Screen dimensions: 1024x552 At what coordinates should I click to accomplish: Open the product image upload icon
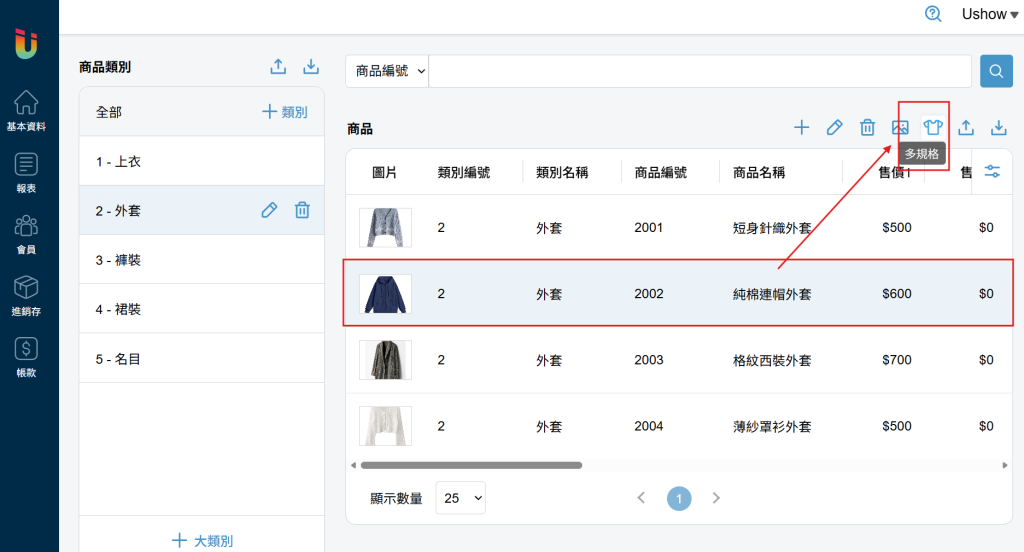(900, 127)
